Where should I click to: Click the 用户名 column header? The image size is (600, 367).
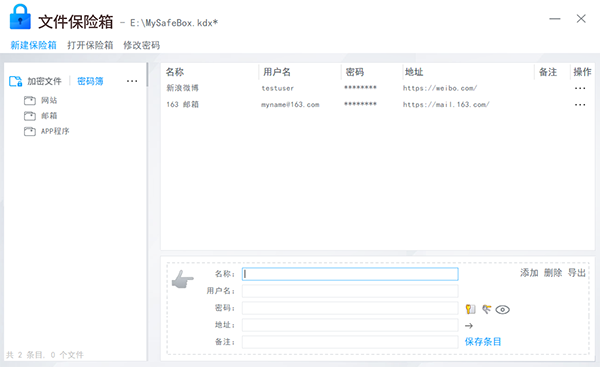coord(277,72)
